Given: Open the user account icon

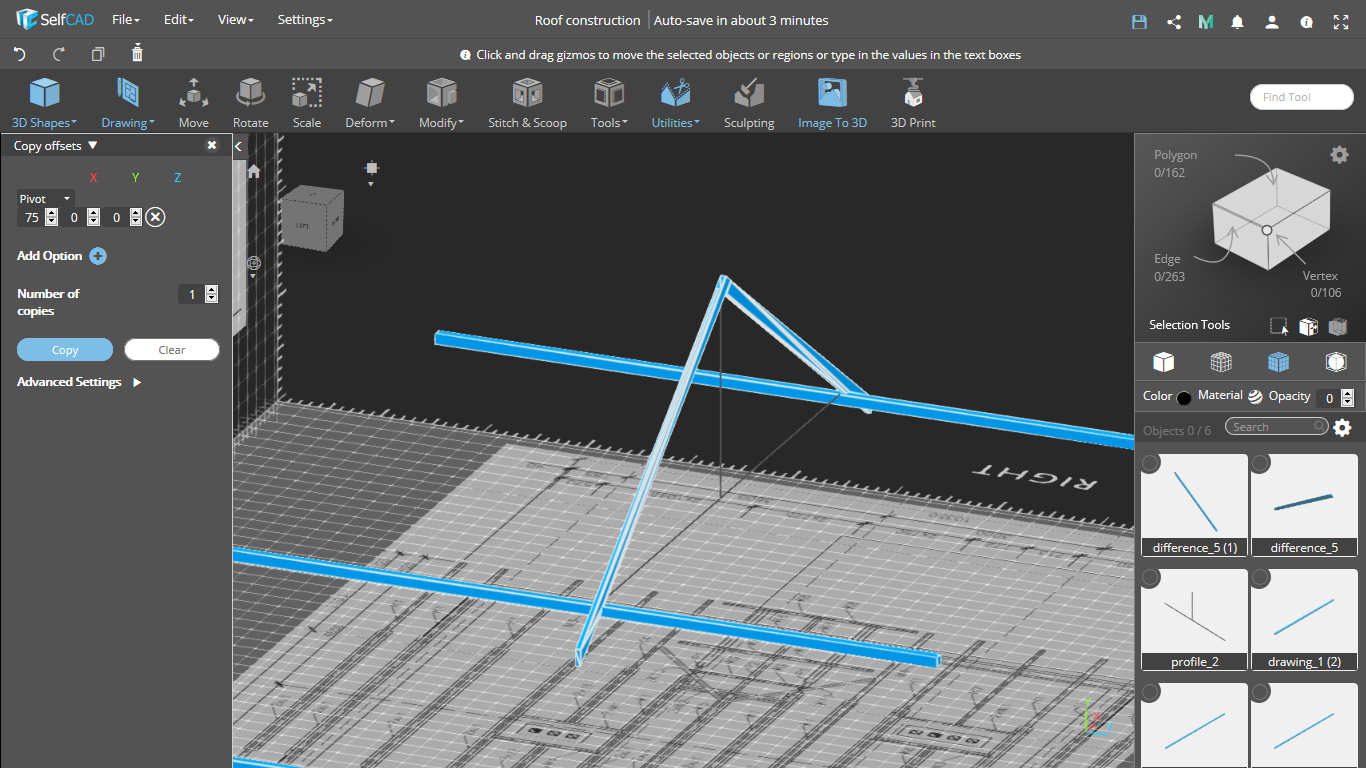Looking at the screenshot, I should [x=1272, y=21].
